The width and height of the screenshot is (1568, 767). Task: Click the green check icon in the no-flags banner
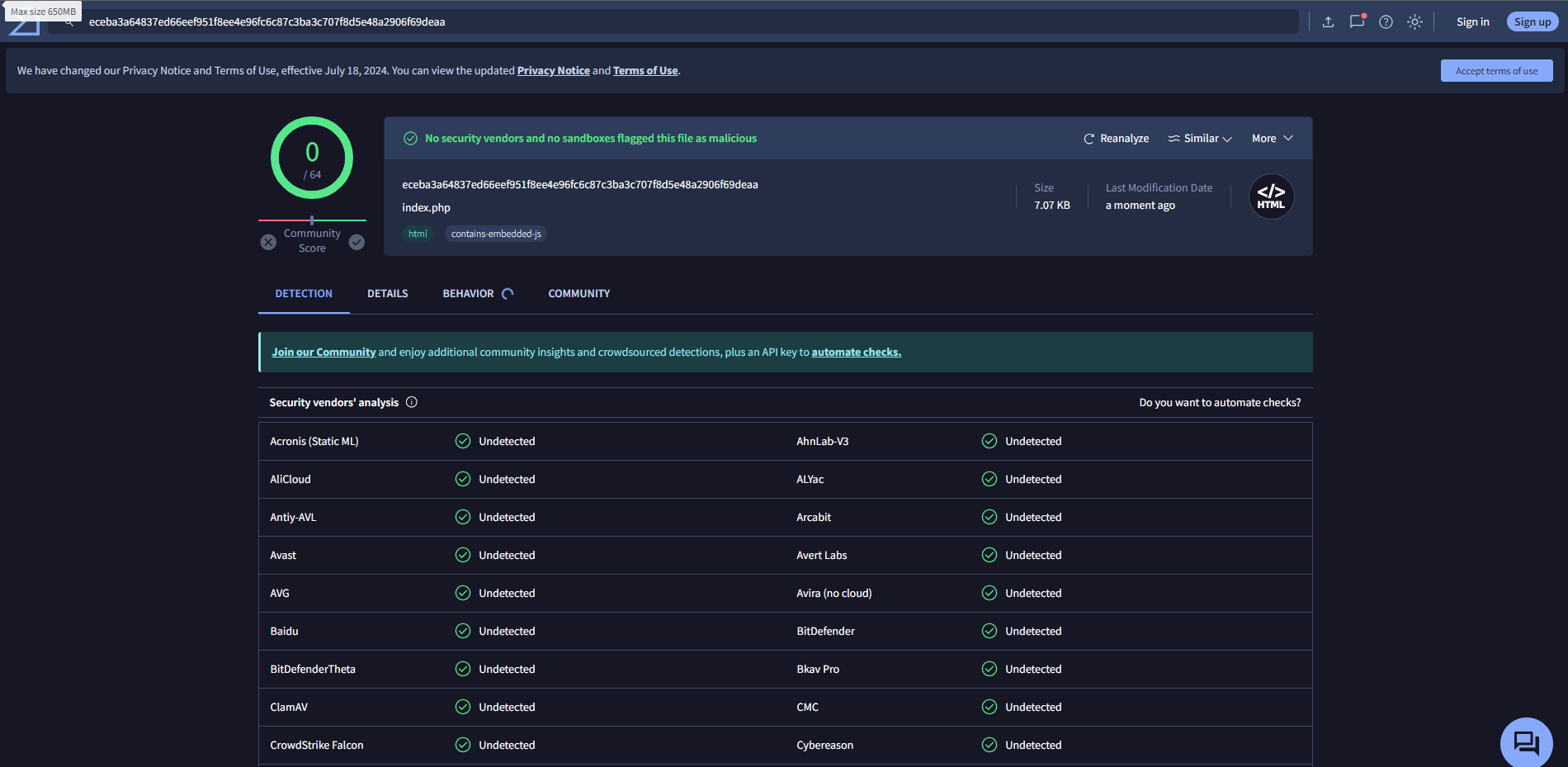click(410, 139)
